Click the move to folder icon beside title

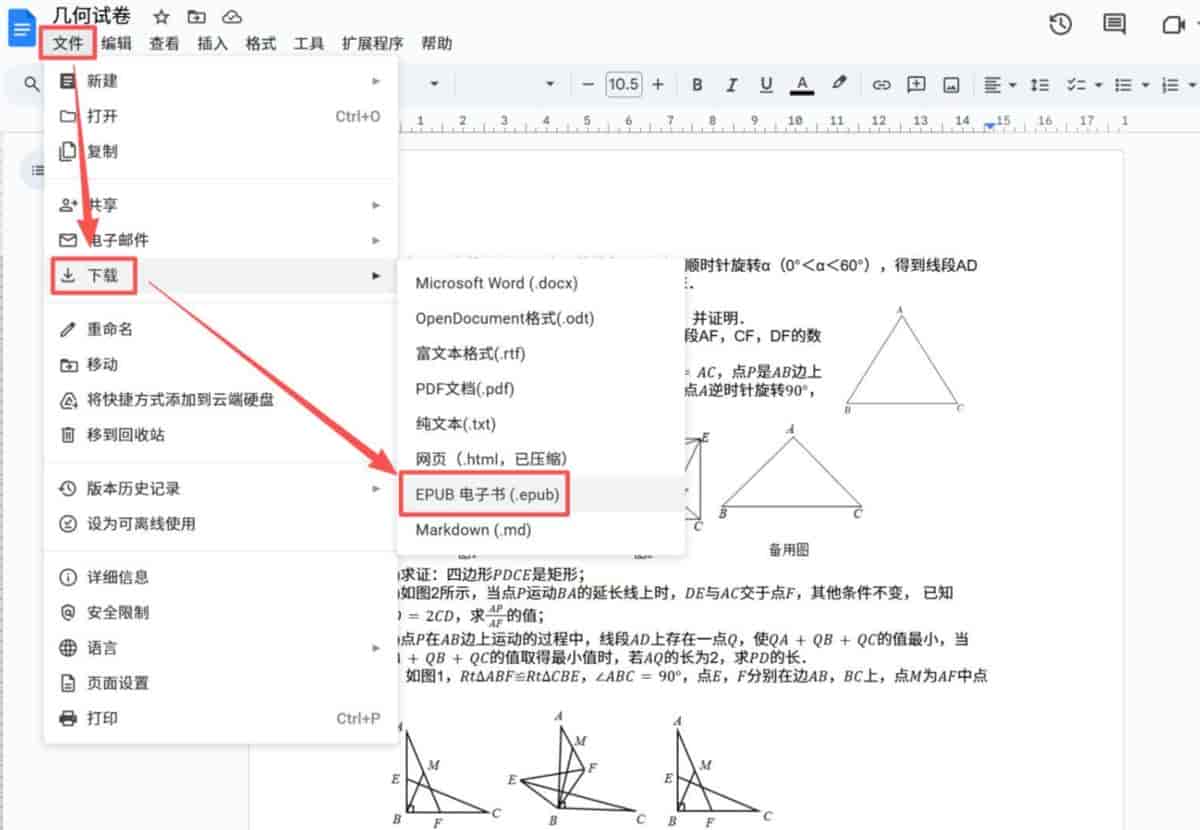[x=197, y=17]
